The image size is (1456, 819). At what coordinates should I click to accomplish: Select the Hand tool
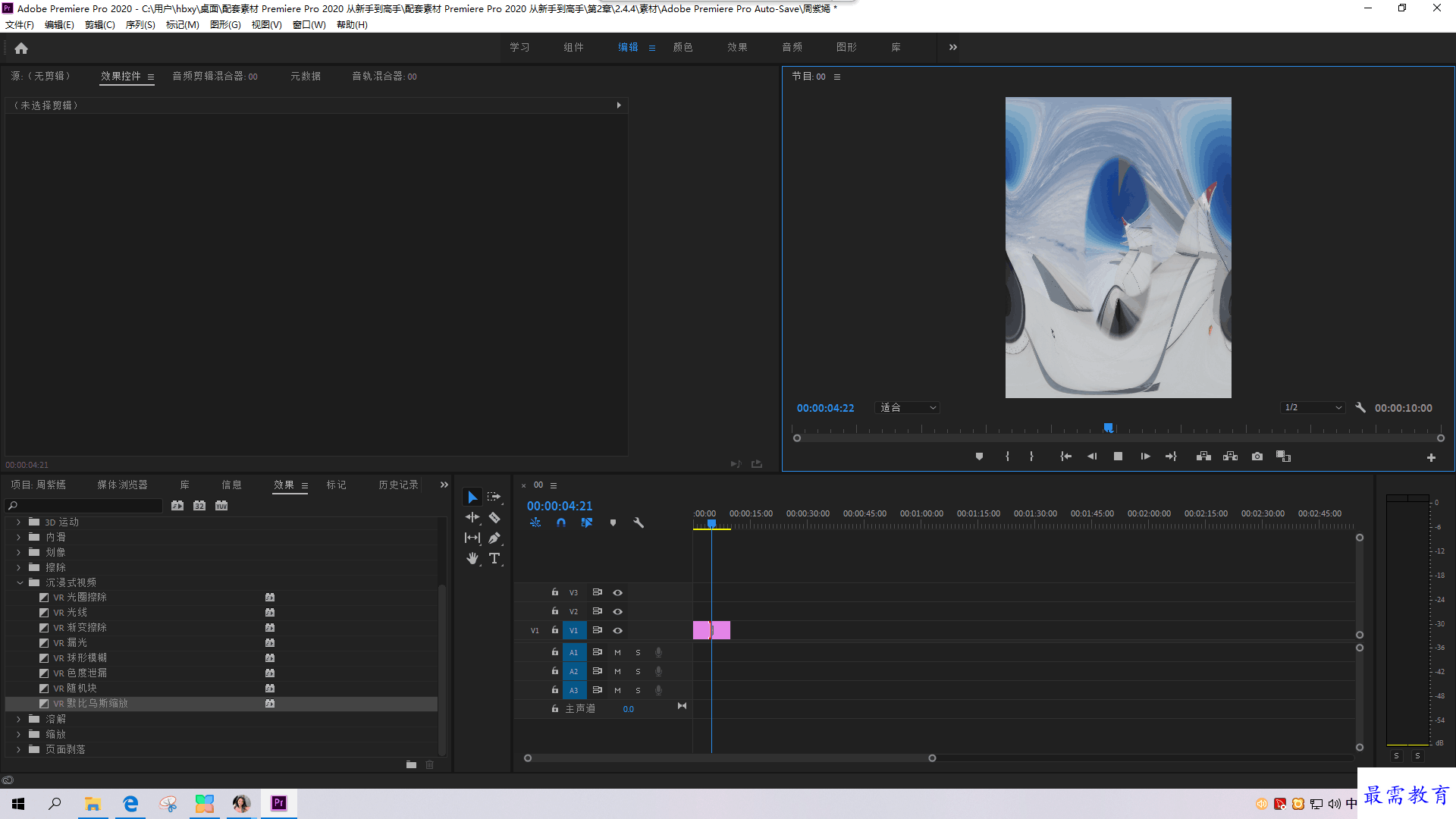[x=472, y=558]
